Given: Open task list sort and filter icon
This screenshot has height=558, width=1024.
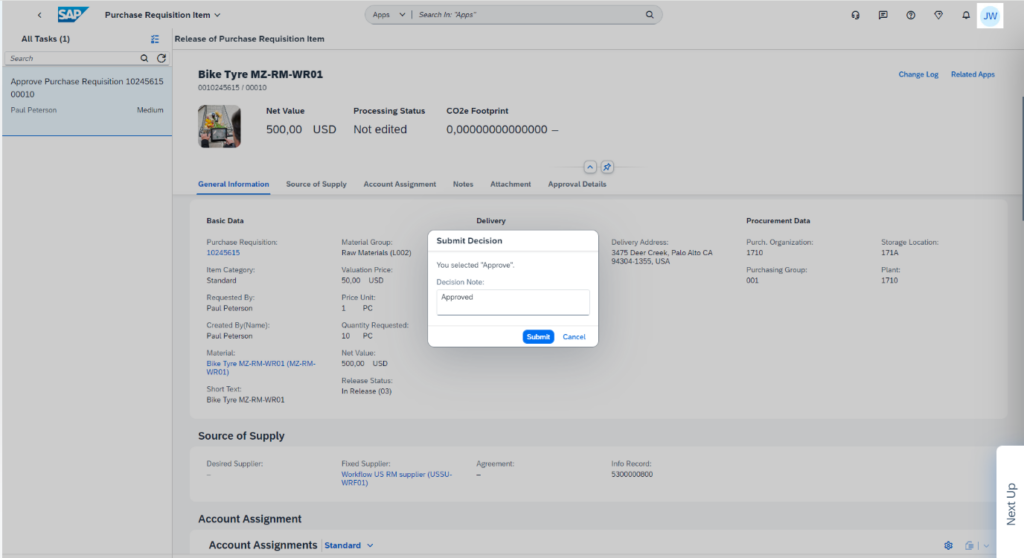Looking at the screenshot, I should (x=155, y=39).
